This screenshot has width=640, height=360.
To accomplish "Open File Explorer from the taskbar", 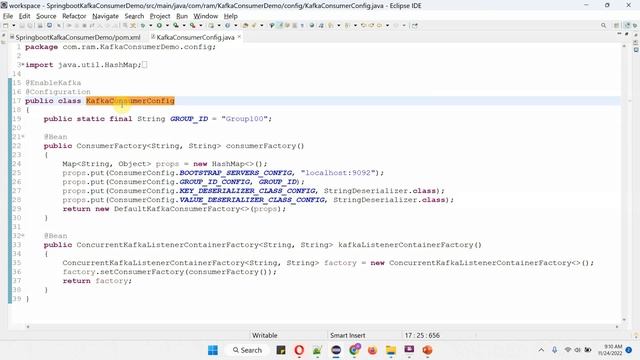I will (x=391, y=350).
